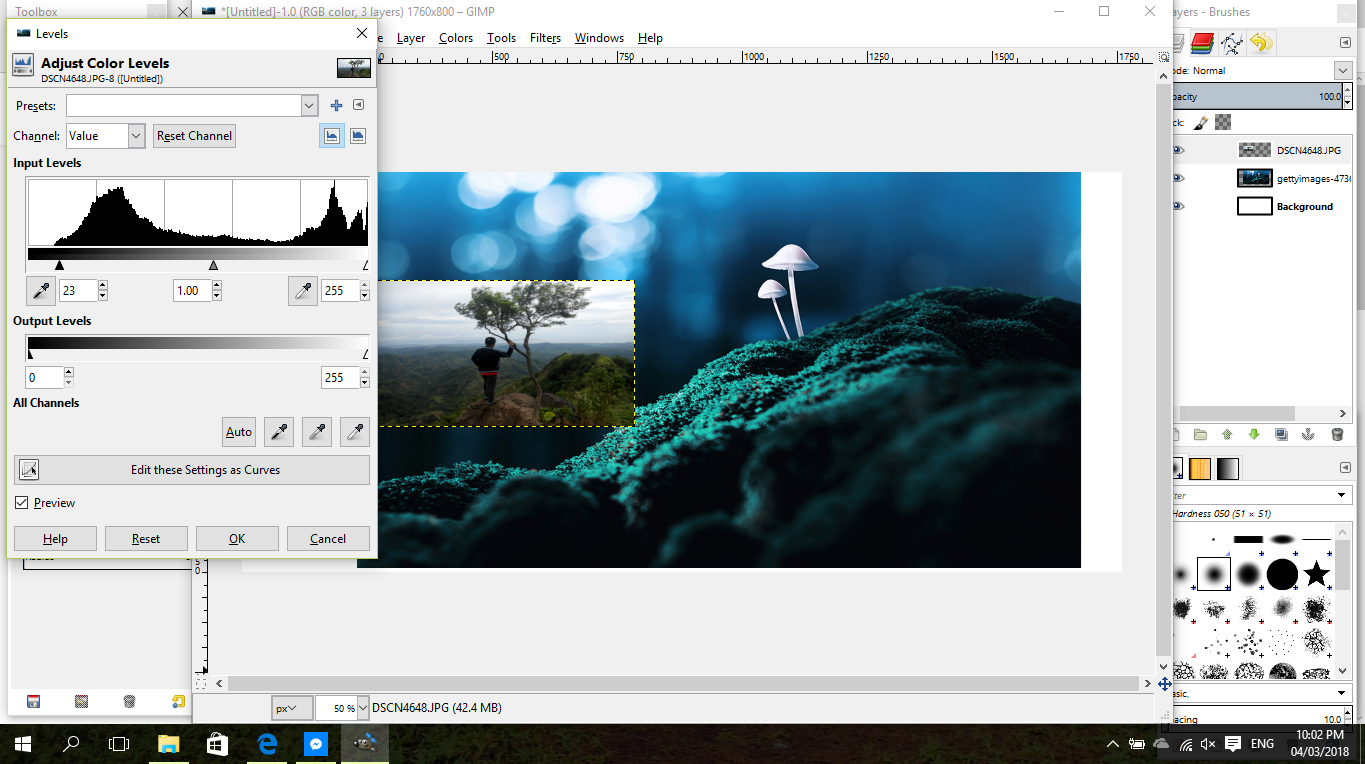Click the All Channels white point eyedropper

click(355, 432)
